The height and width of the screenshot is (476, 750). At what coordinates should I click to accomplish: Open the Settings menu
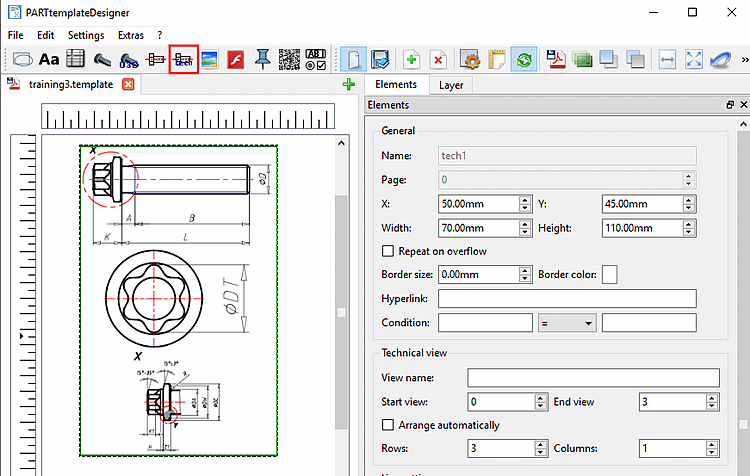pyautogui.click(x=85, y=35)
